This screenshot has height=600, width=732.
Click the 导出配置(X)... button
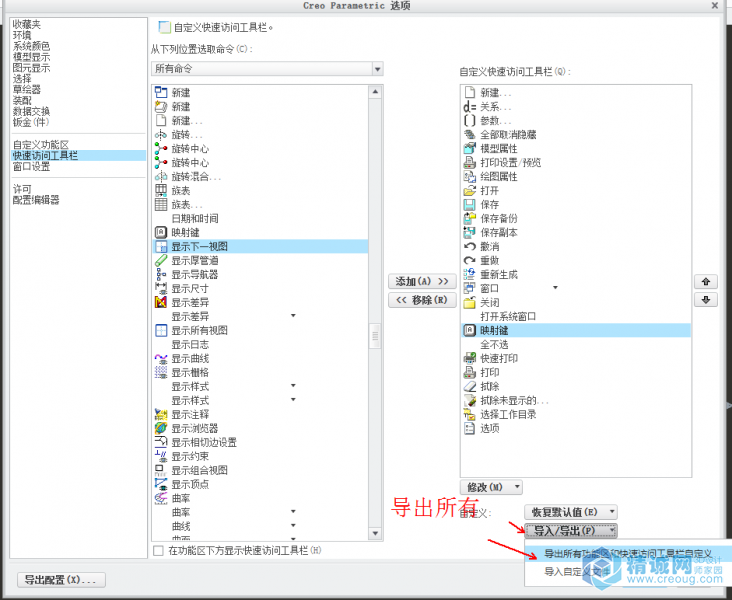tap(61, 580)
